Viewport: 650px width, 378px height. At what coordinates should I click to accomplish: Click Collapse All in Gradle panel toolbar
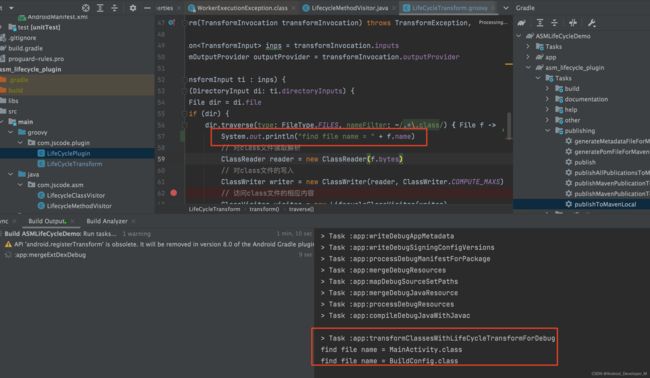pyautogui.click(x=554, y=23)
